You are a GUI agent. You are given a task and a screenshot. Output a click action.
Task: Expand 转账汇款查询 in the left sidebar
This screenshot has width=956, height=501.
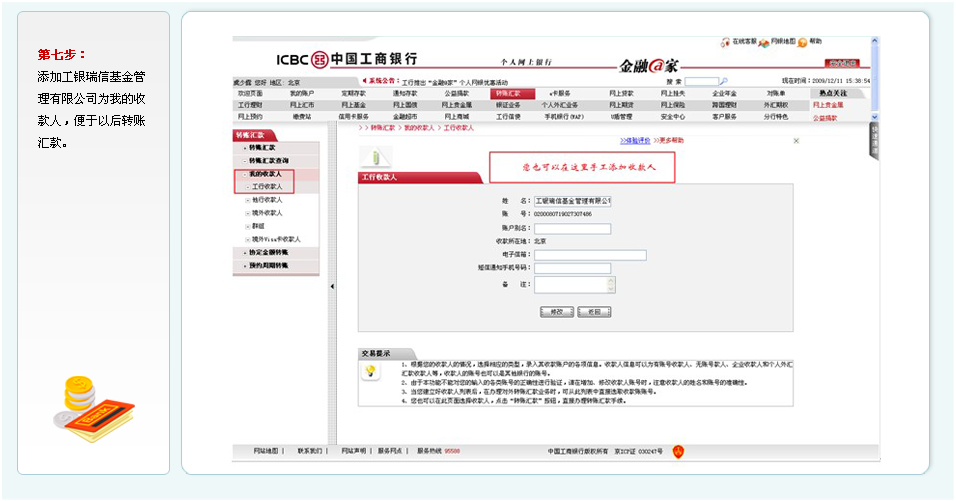[268, 161]
